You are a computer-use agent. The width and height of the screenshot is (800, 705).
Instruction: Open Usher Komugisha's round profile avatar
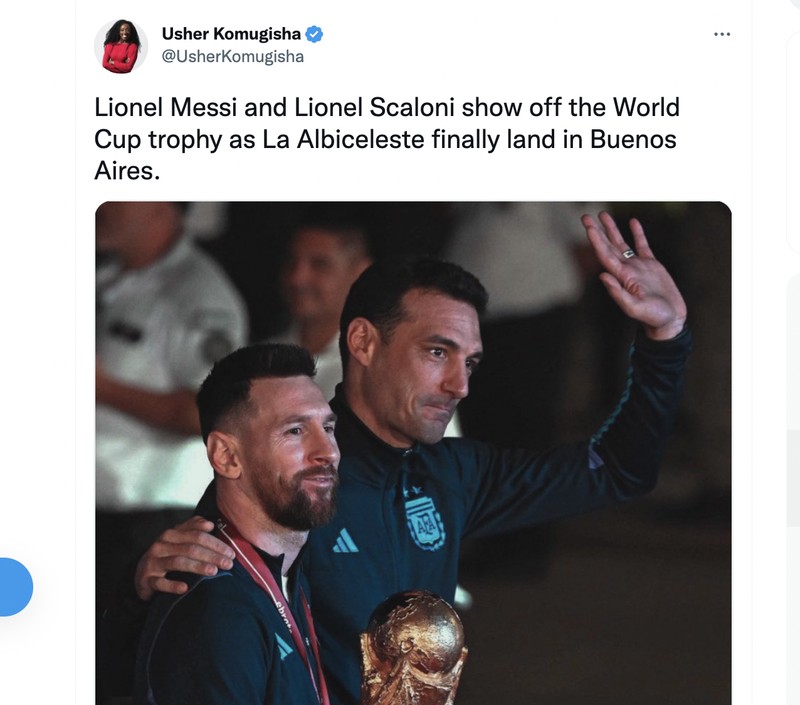click(121, 46)
